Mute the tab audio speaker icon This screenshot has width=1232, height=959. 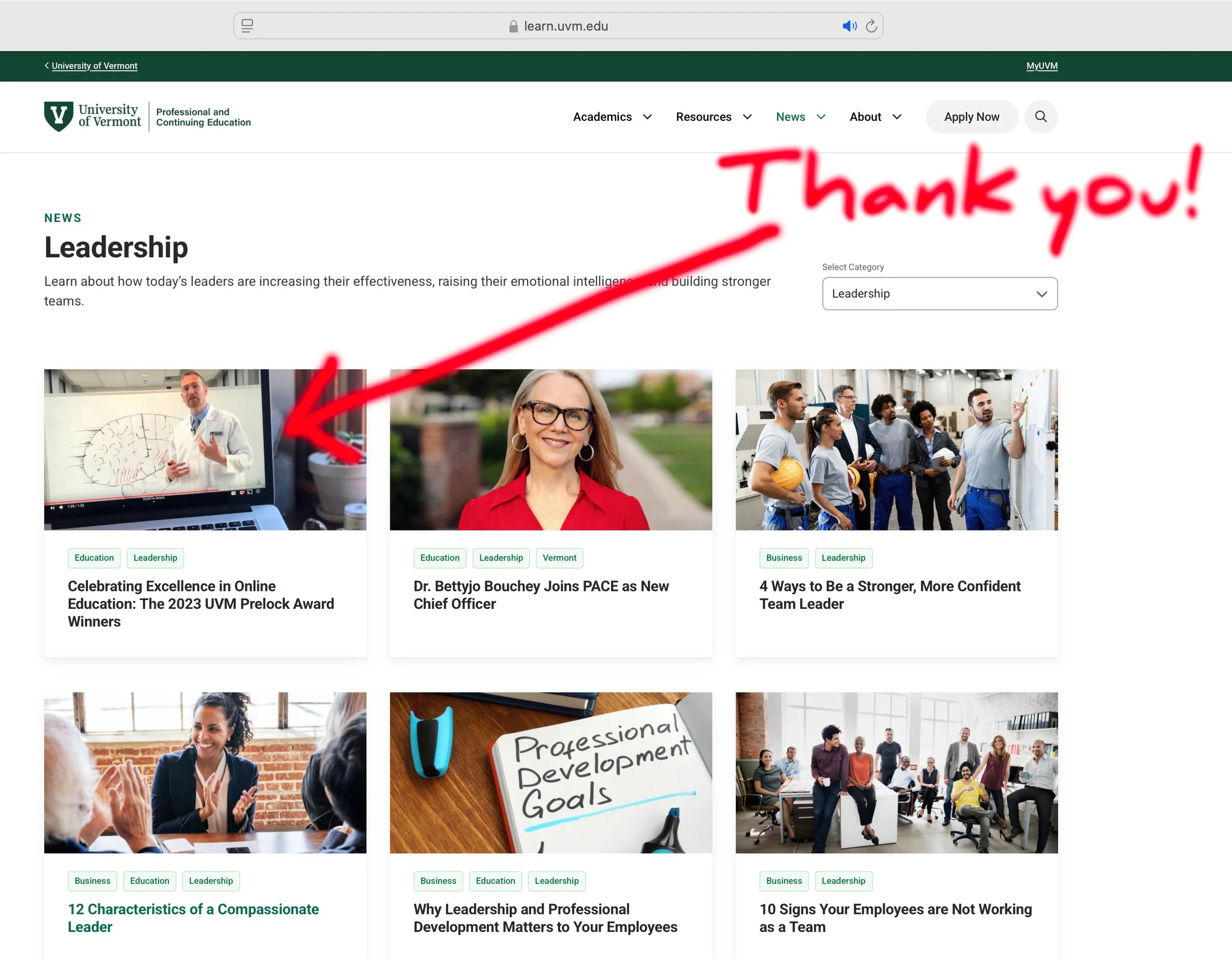click(x=849, y=26)
